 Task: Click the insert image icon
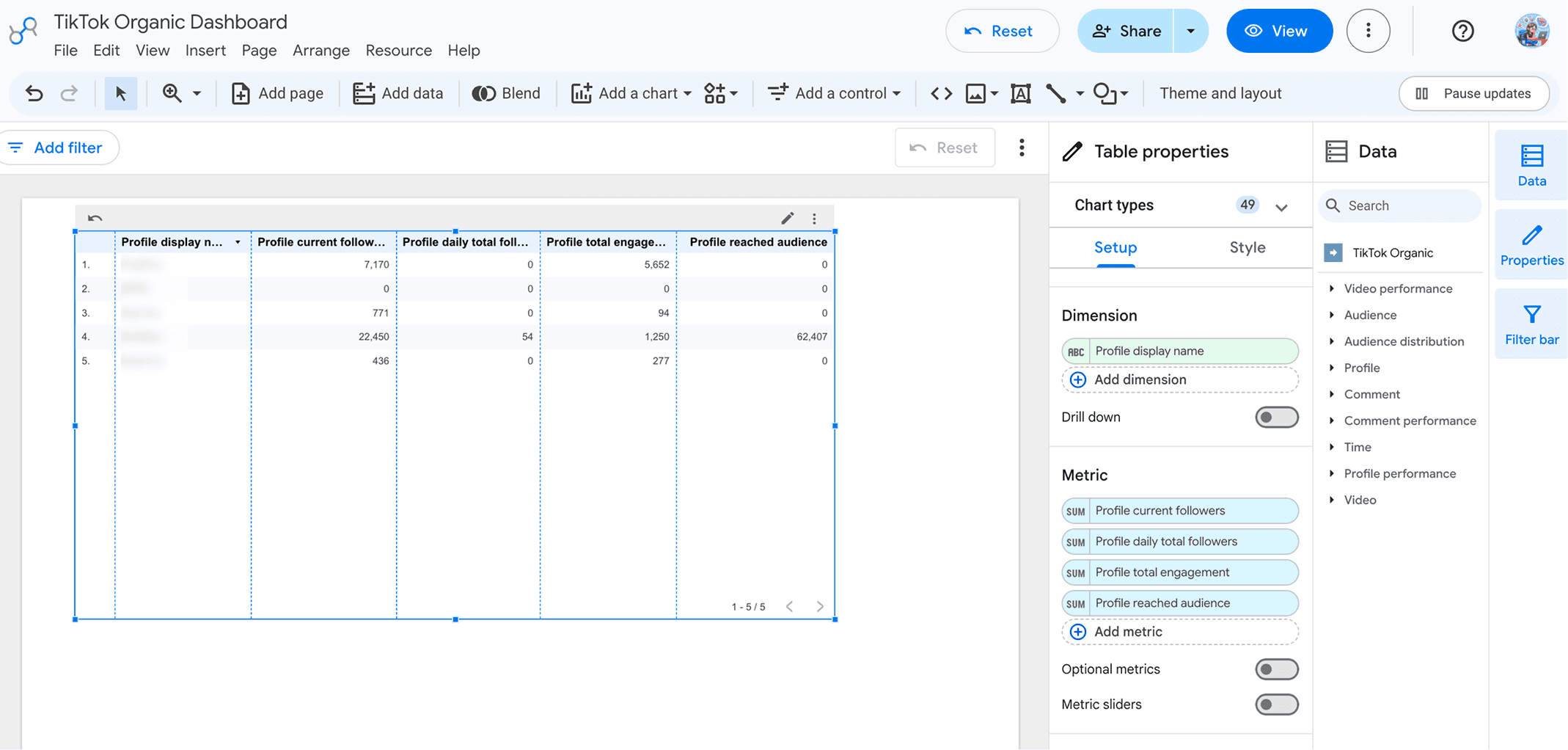975,93
